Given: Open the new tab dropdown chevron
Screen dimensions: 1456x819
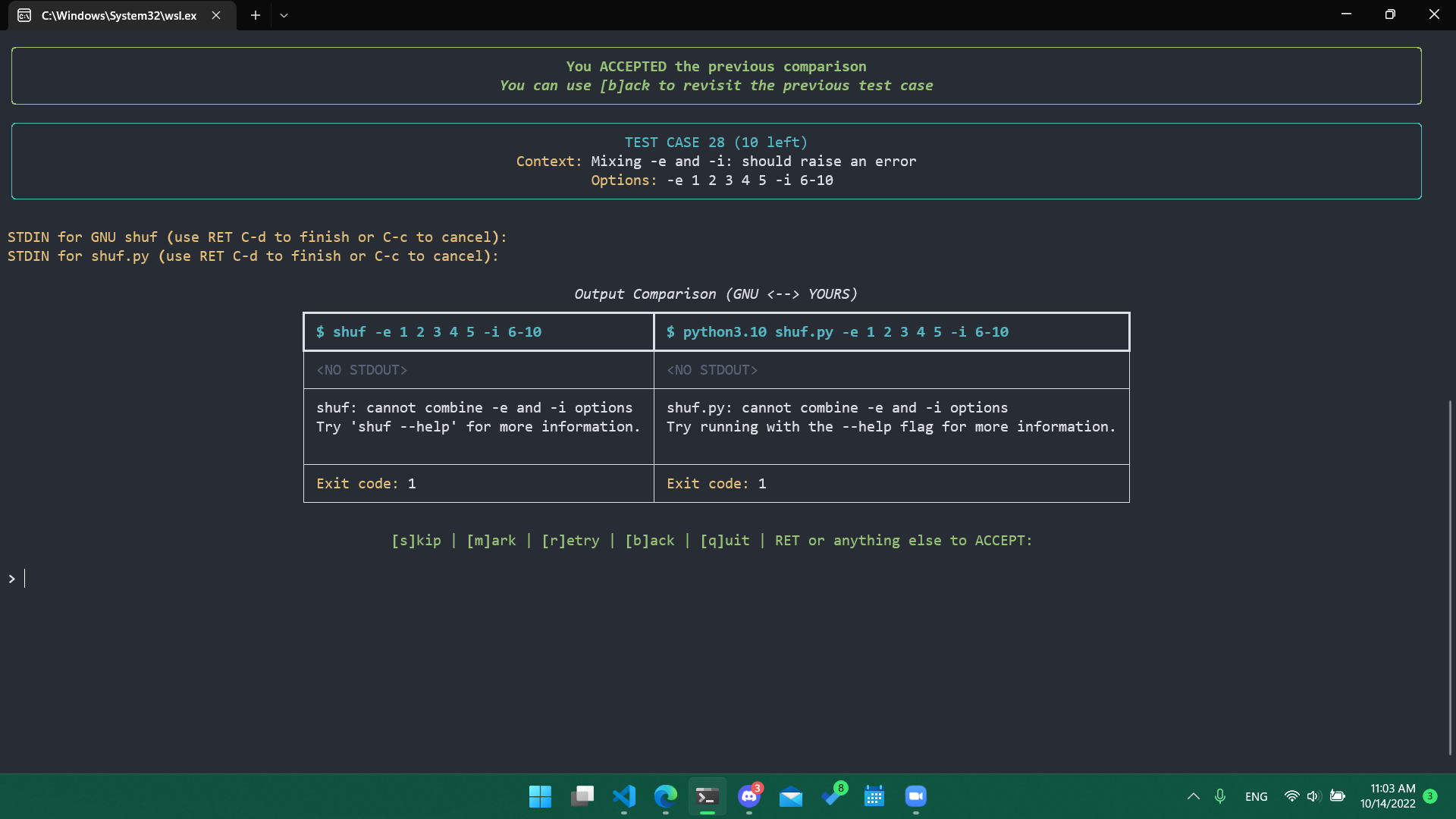Looking at the screenshot, I should [284, 15].
